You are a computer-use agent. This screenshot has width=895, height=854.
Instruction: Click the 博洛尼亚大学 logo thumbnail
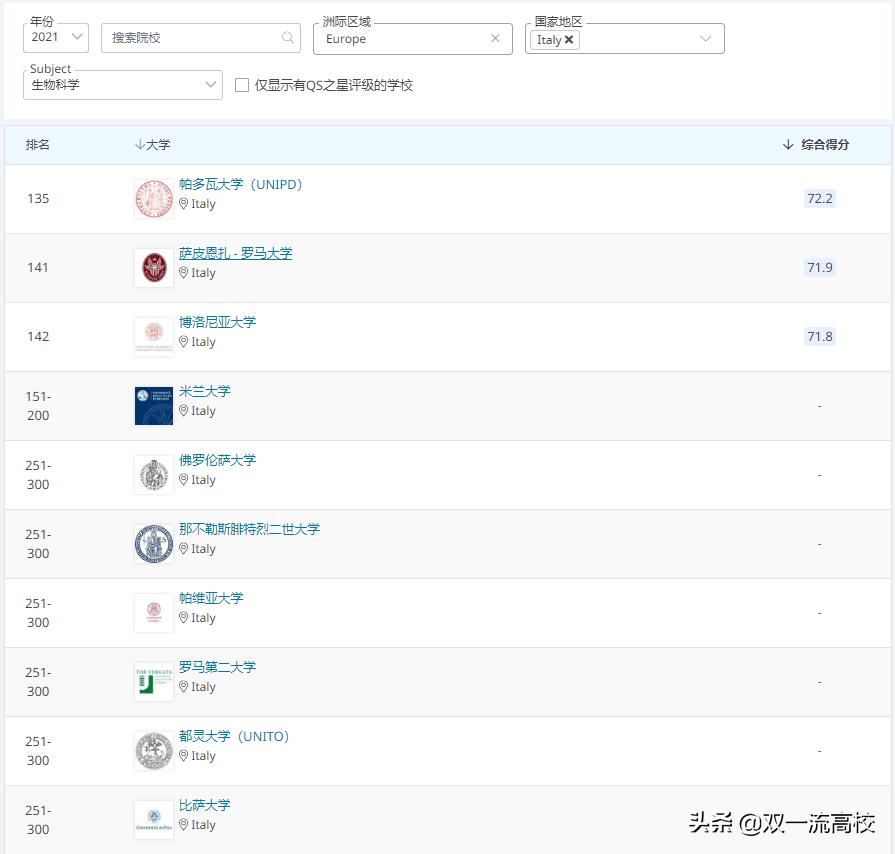(153, 336)
